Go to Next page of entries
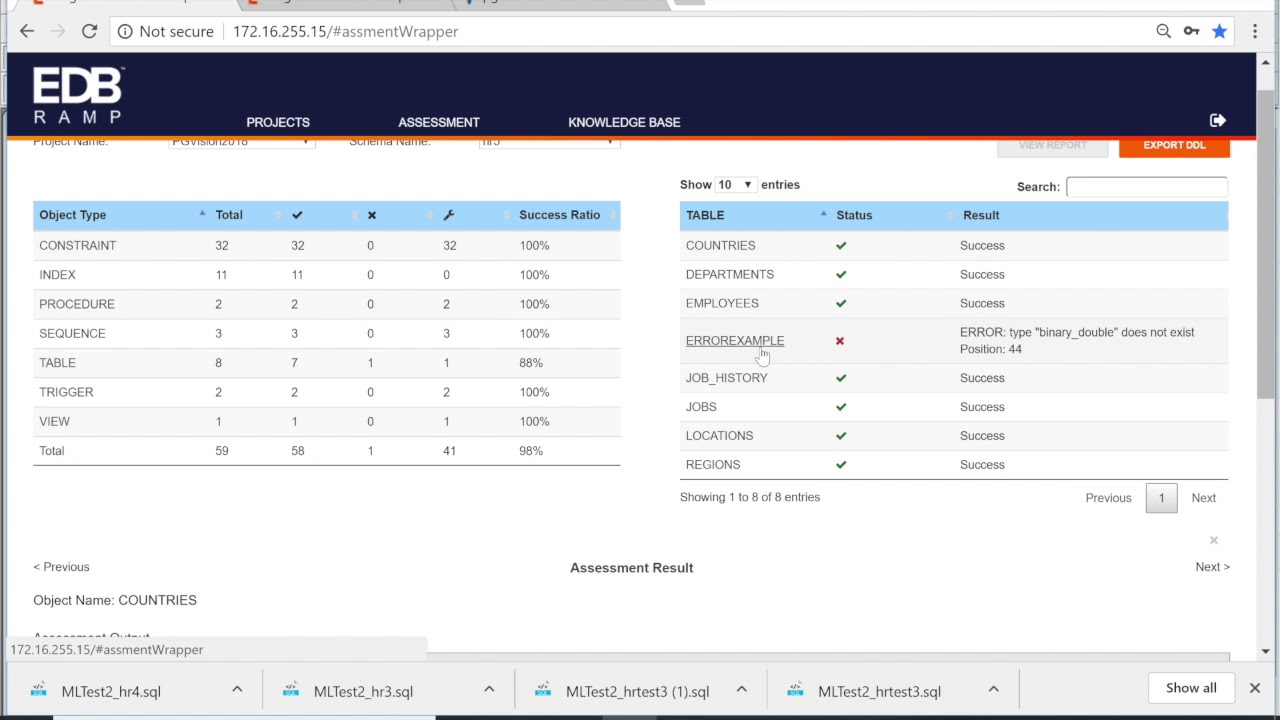Viewport: 1280px width, 720px height. tap(1203, 498)
